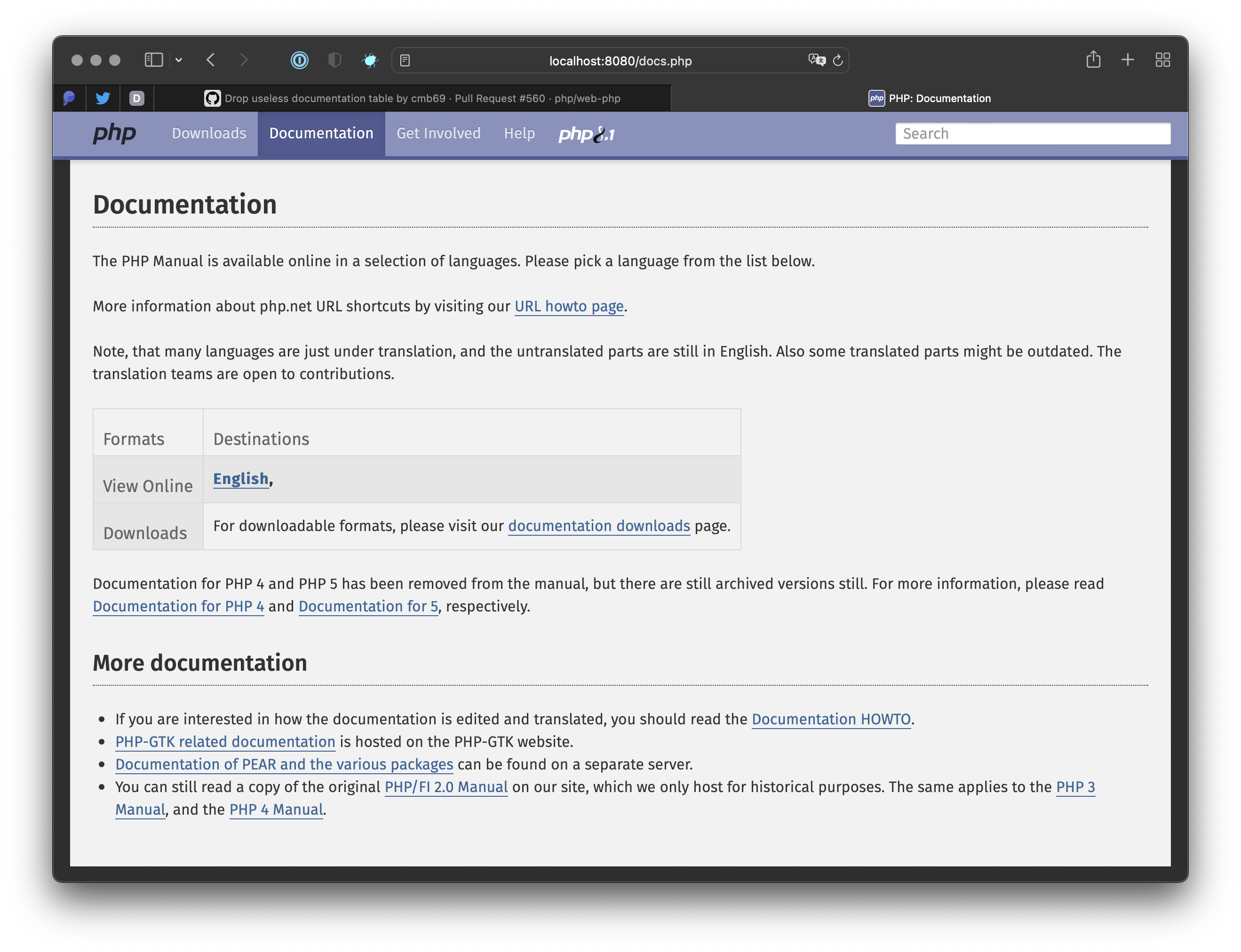Click the Search input field
The width and height of the screenshot is (1241, 952).
point(1033,134)
